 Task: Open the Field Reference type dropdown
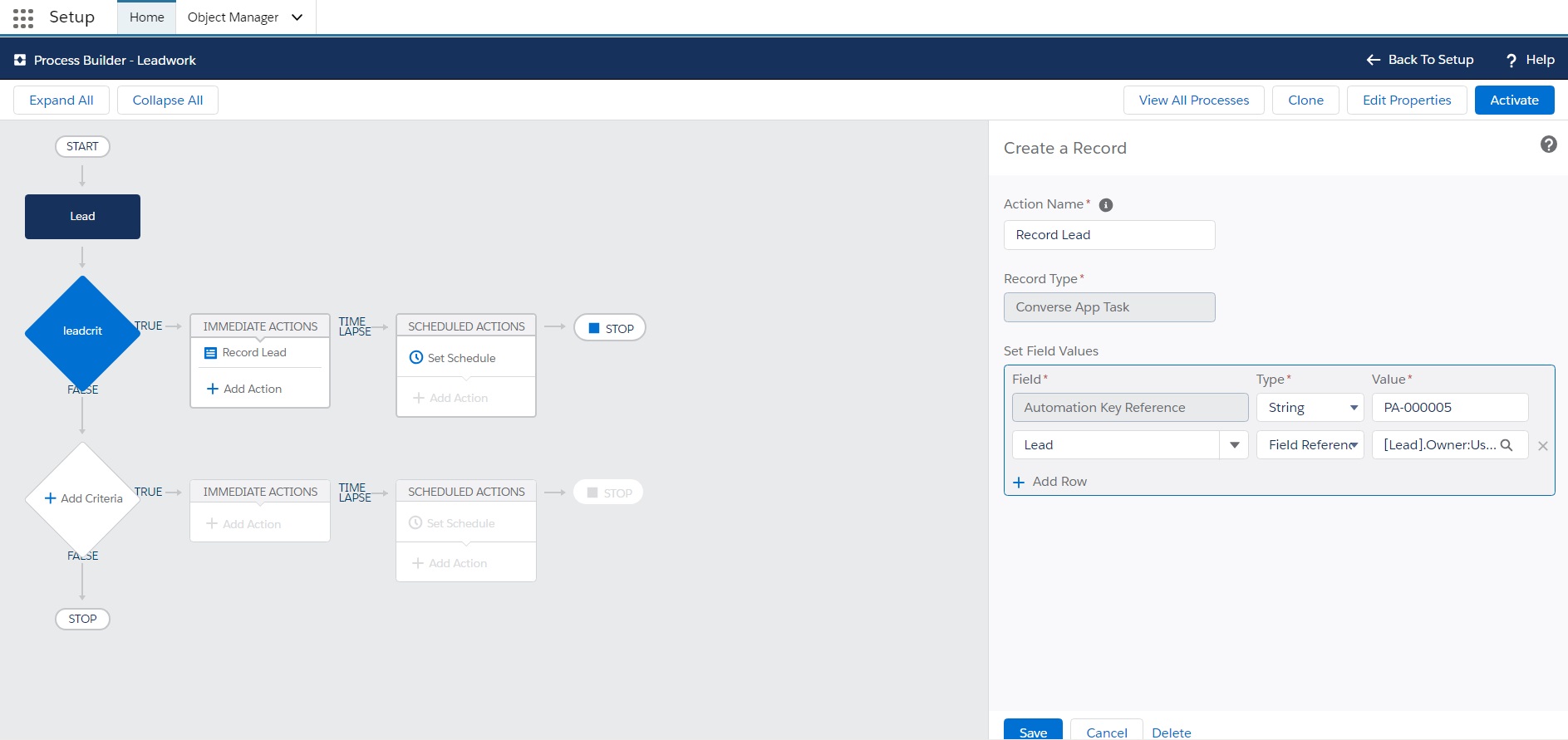coord(1310,445)
